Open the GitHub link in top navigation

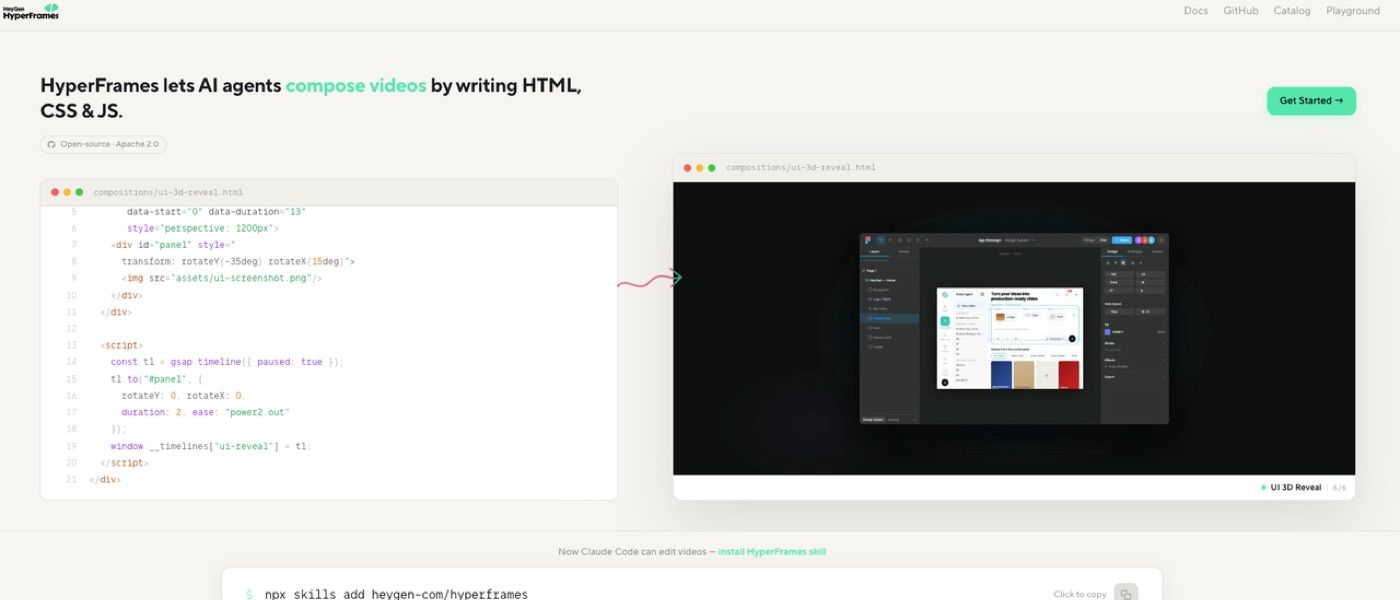(x=1241, y=11)
